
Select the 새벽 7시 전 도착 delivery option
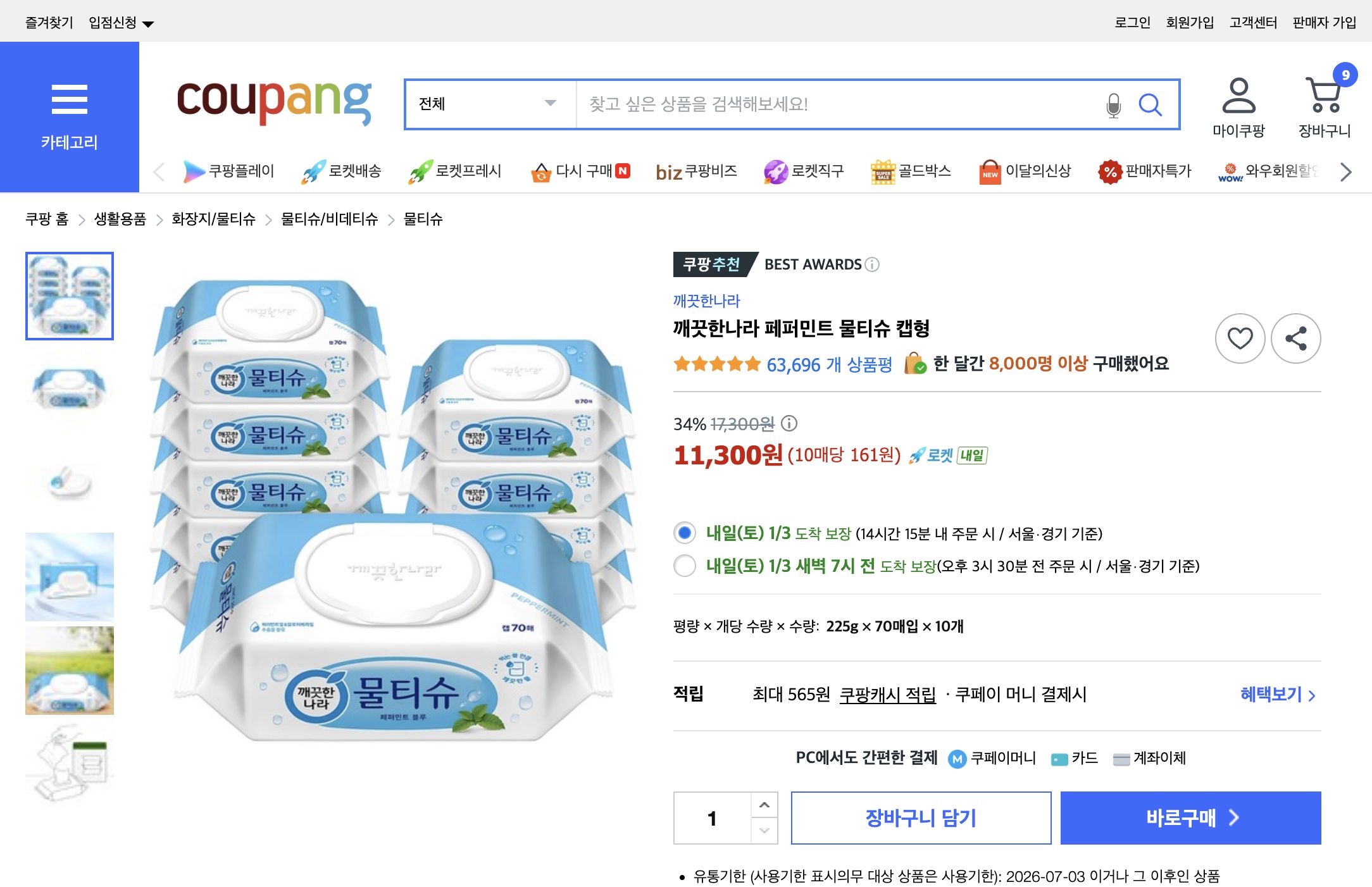coord(684,567)
